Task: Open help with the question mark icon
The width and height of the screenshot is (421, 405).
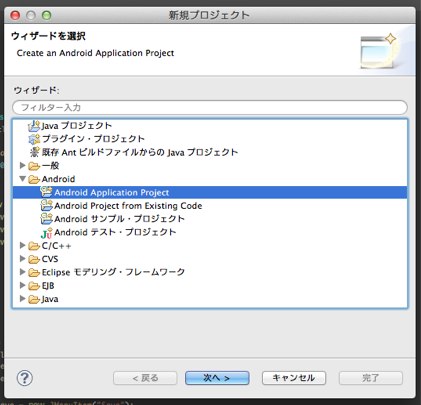Action: coord(25,378)
